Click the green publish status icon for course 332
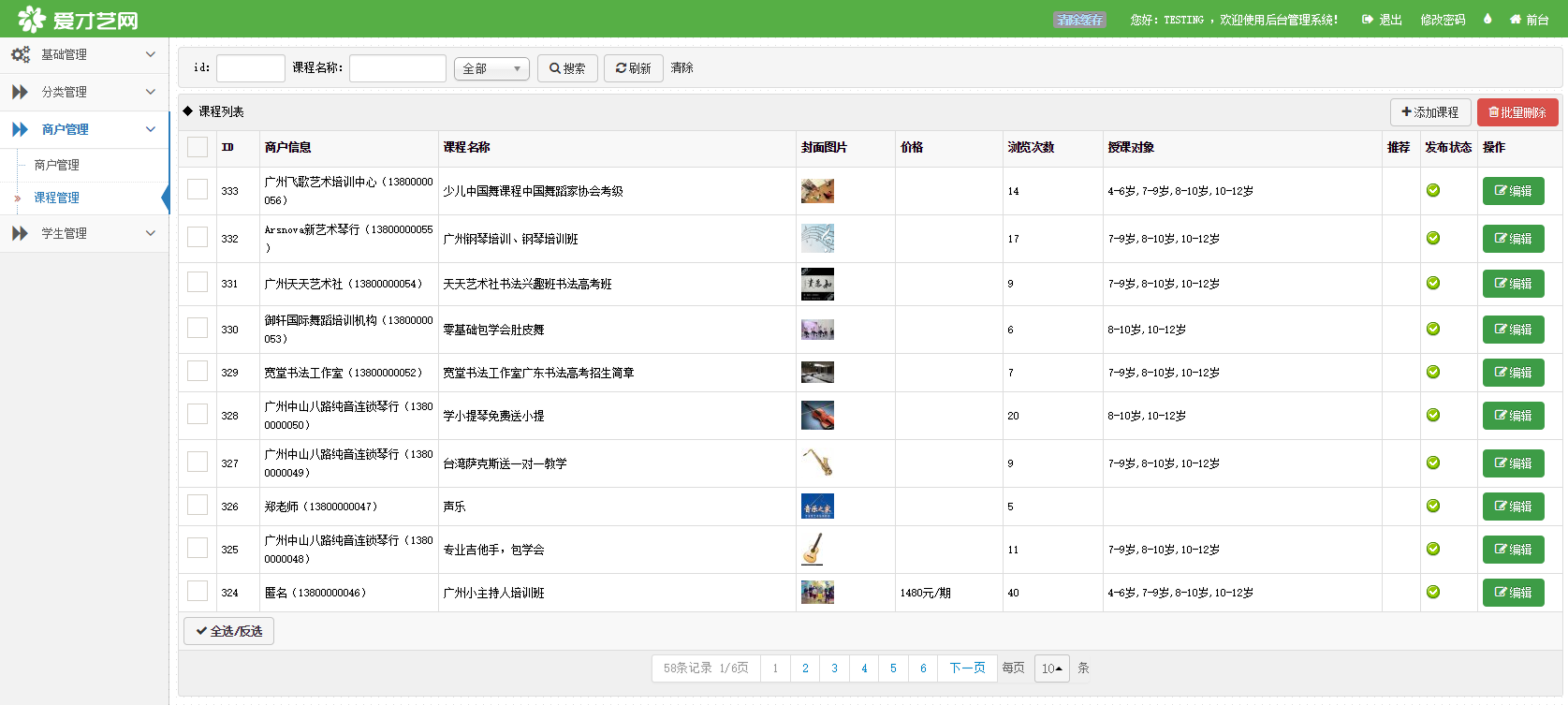The height and width of the screenshot is (705, 1568). coord(1433,238)
